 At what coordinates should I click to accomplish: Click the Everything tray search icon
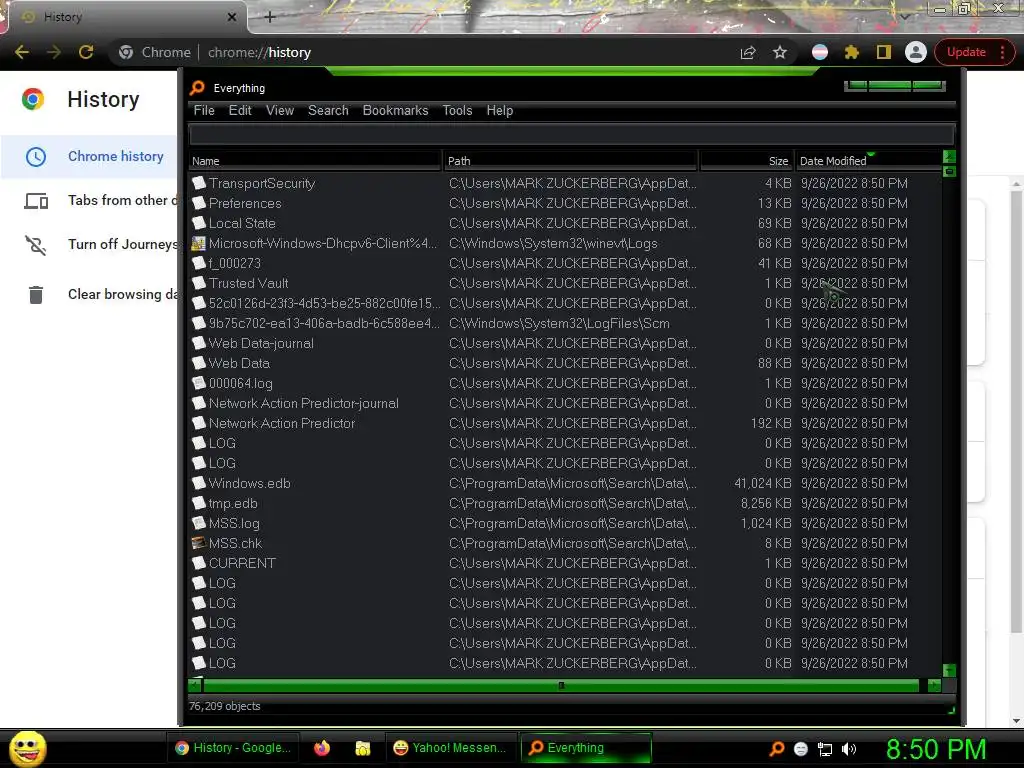776,749
